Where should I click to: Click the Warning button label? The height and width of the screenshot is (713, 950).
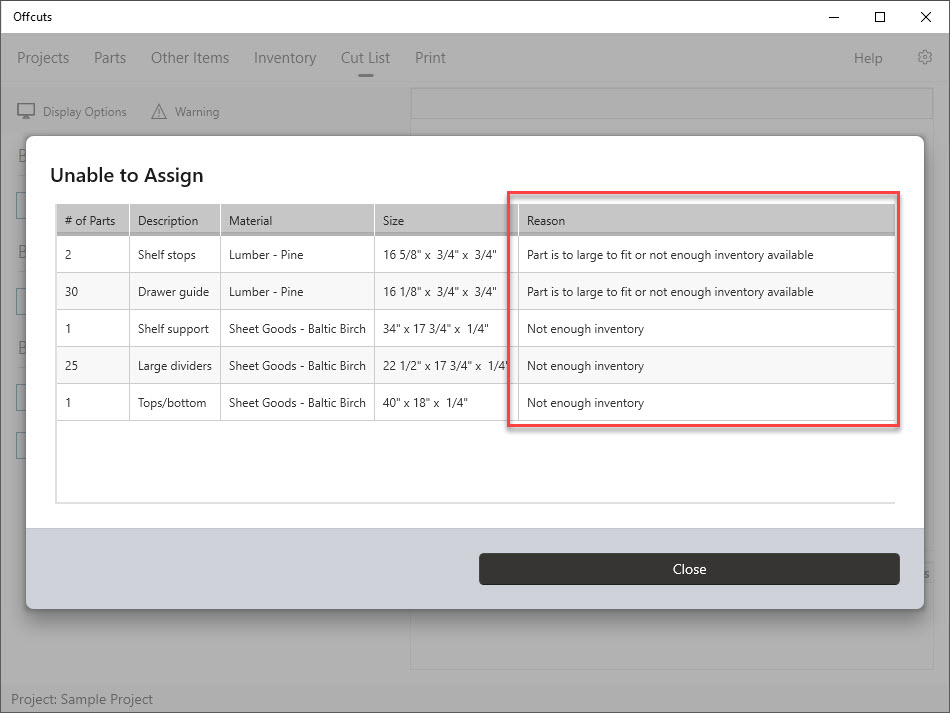point(197,112)
